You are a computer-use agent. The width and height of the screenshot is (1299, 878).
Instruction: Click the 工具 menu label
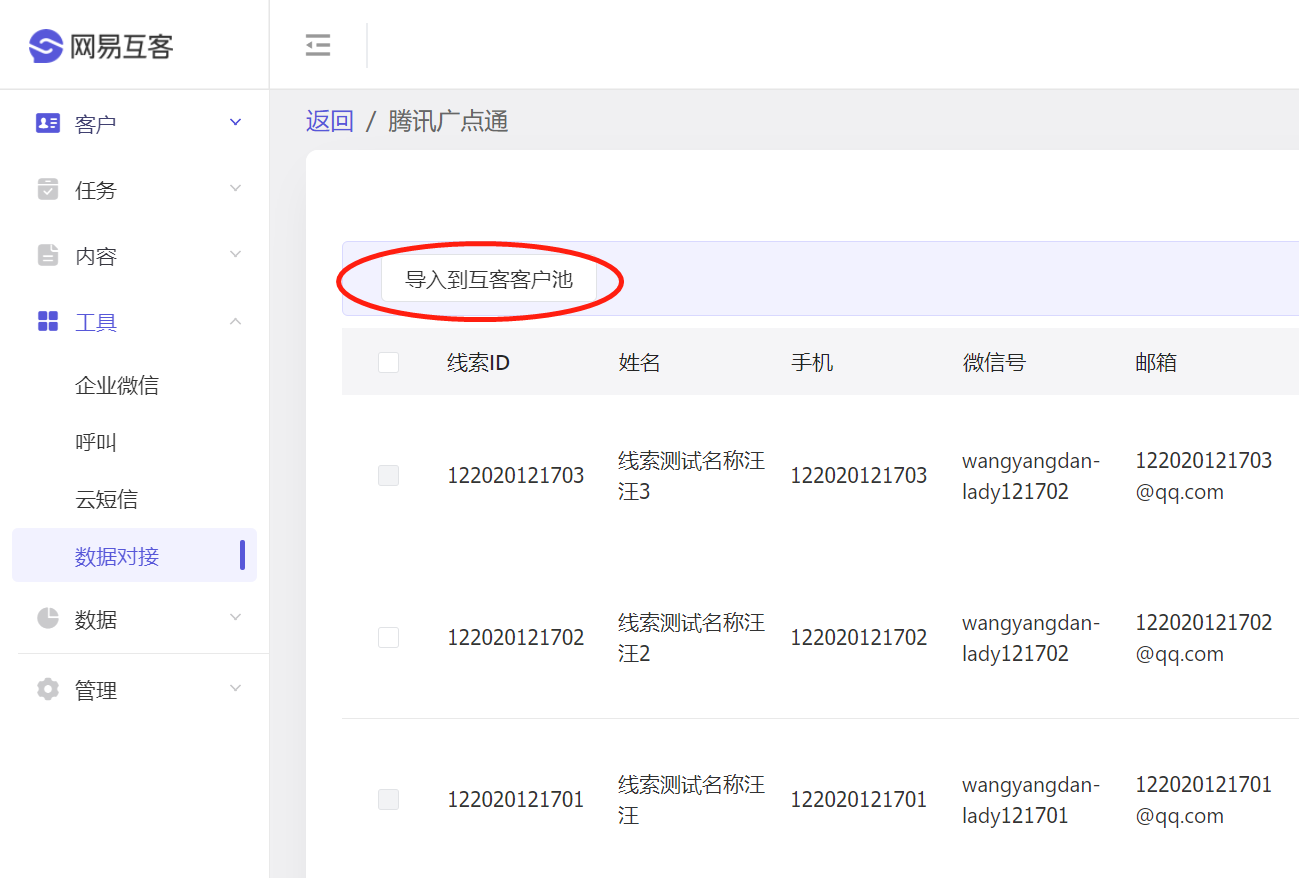click(96, 322)
